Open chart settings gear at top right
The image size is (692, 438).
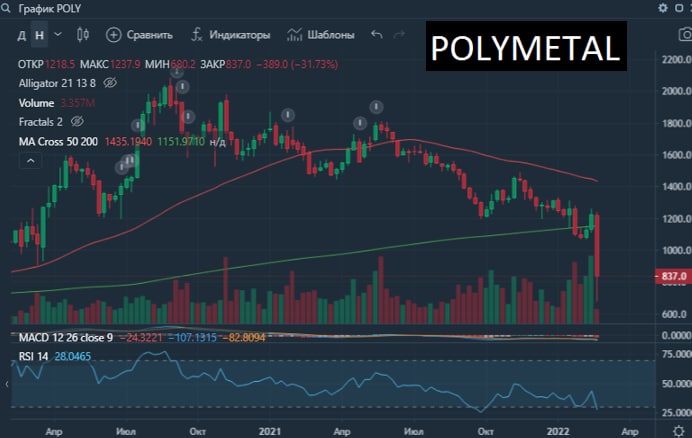tap(662, 8)
